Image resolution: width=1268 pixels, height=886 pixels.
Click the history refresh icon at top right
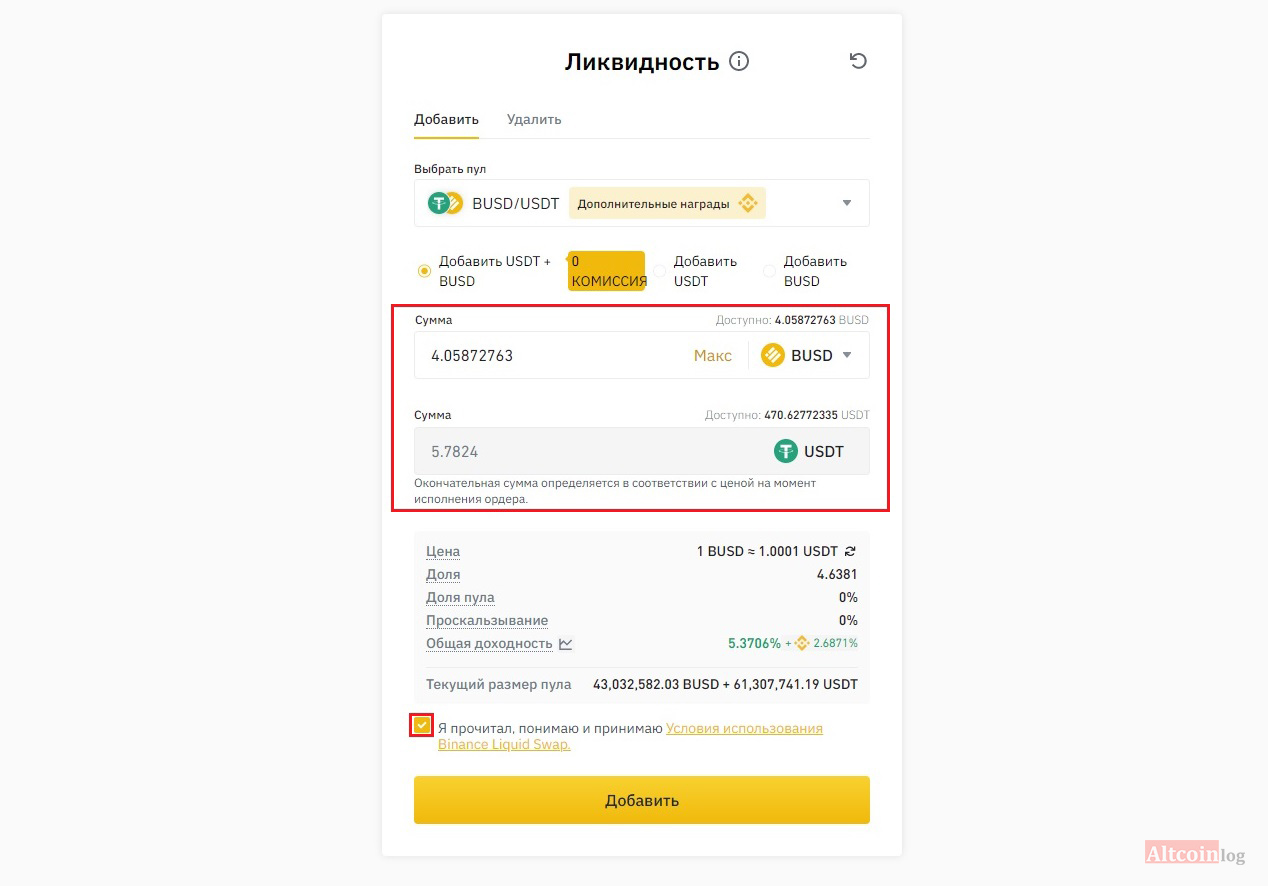coord(858,61)
